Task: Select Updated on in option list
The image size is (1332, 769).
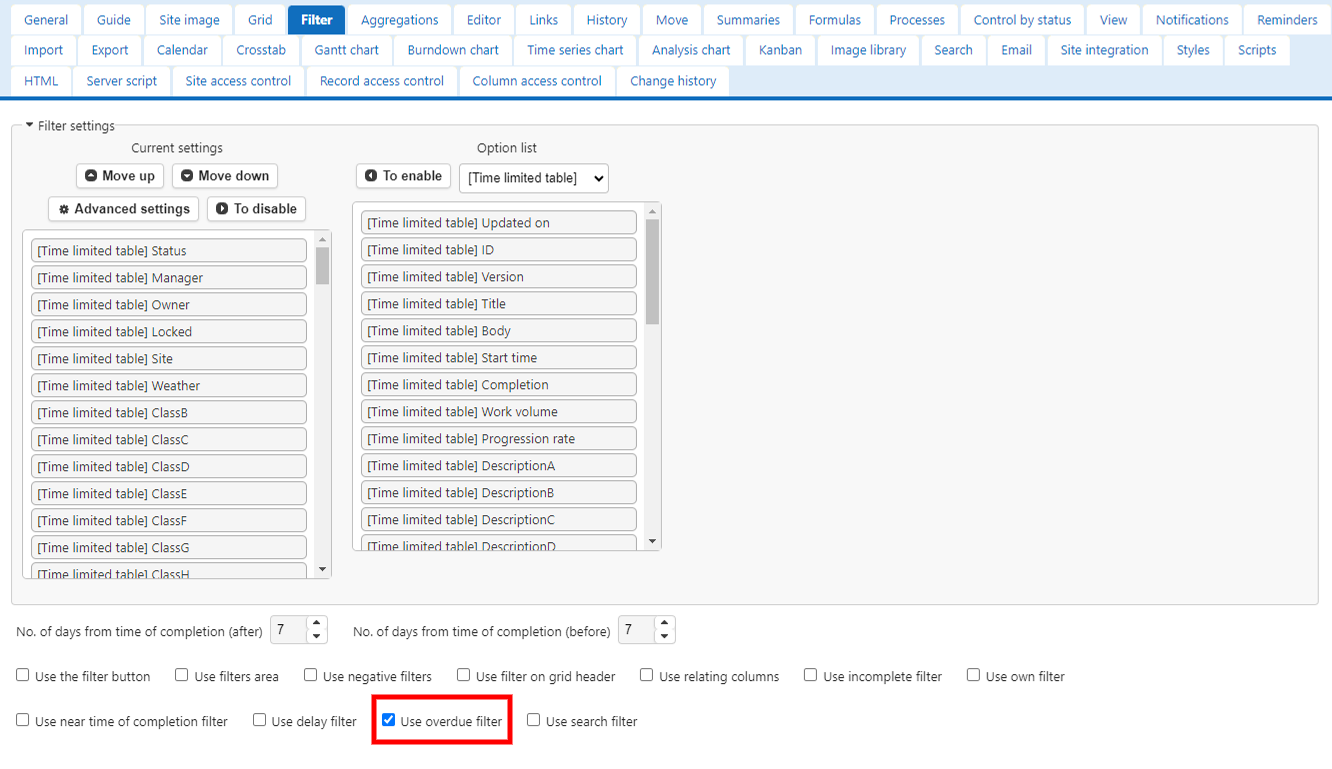Action: (x=499, y=223)
